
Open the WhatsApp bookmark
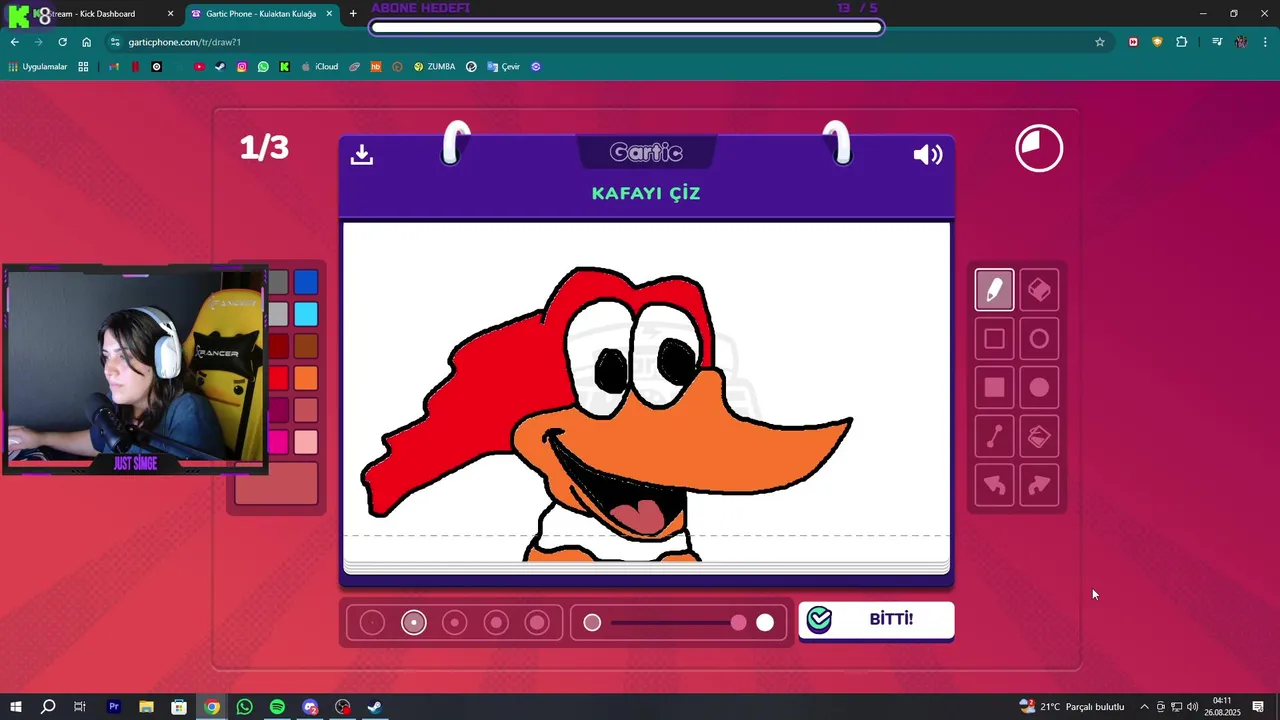point(263,67)
